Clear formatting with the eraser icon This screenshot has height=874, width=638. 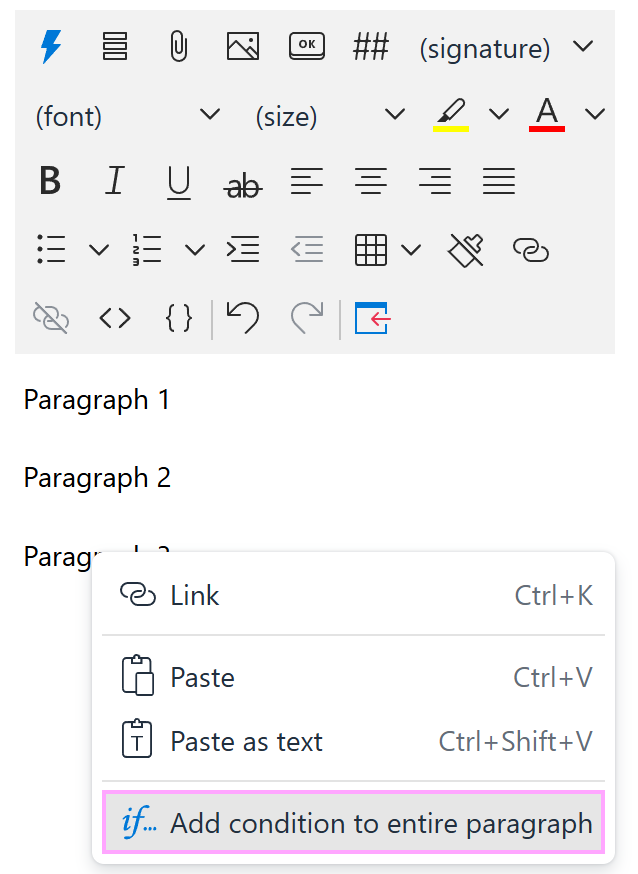click(x=464, y=249)
